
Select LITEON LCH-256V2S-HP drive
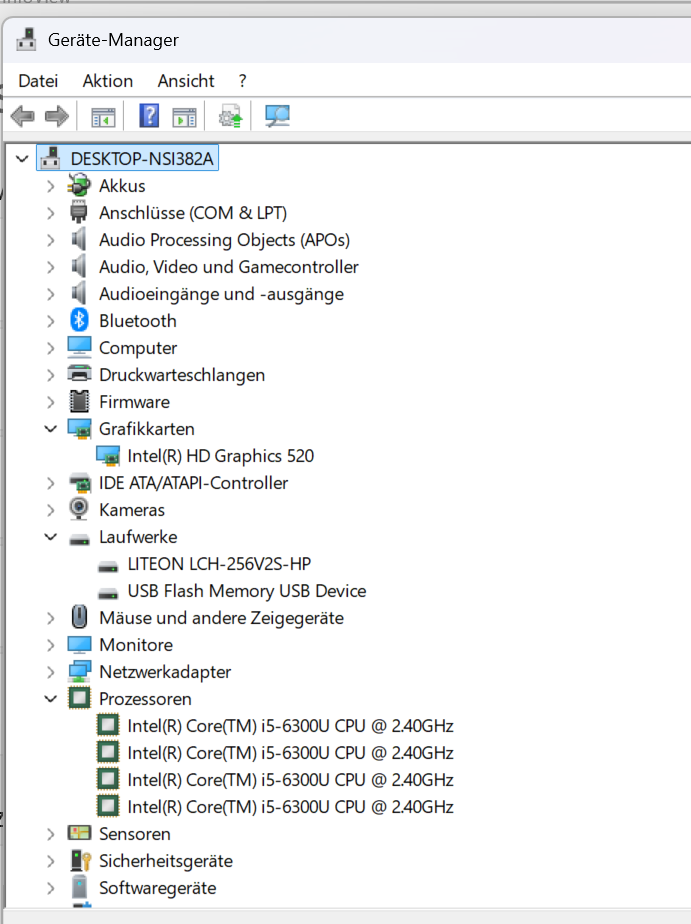pos(219,565)
